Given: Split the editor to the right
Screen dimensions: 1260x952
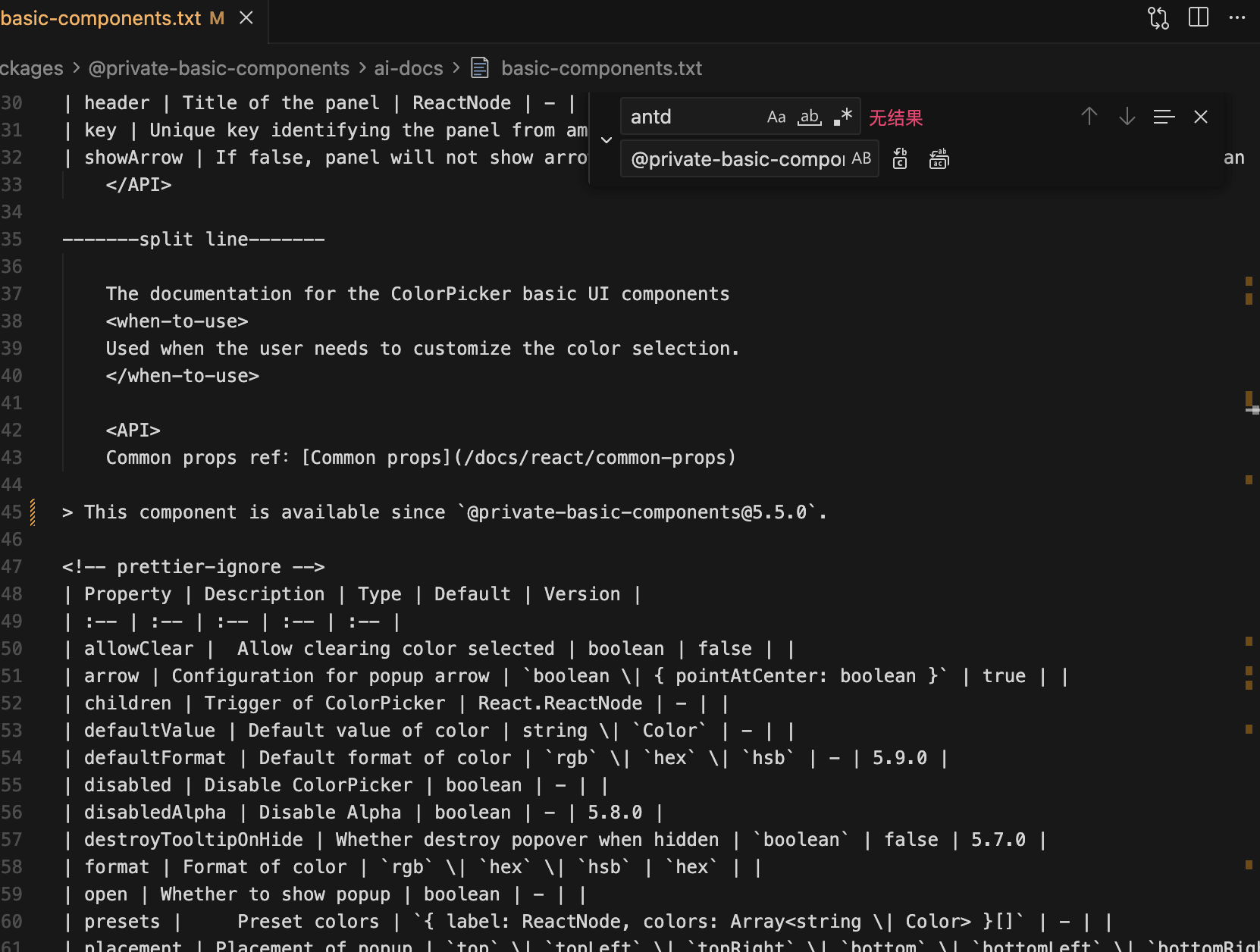Looking at the screenshot, I should (1198, 17).
